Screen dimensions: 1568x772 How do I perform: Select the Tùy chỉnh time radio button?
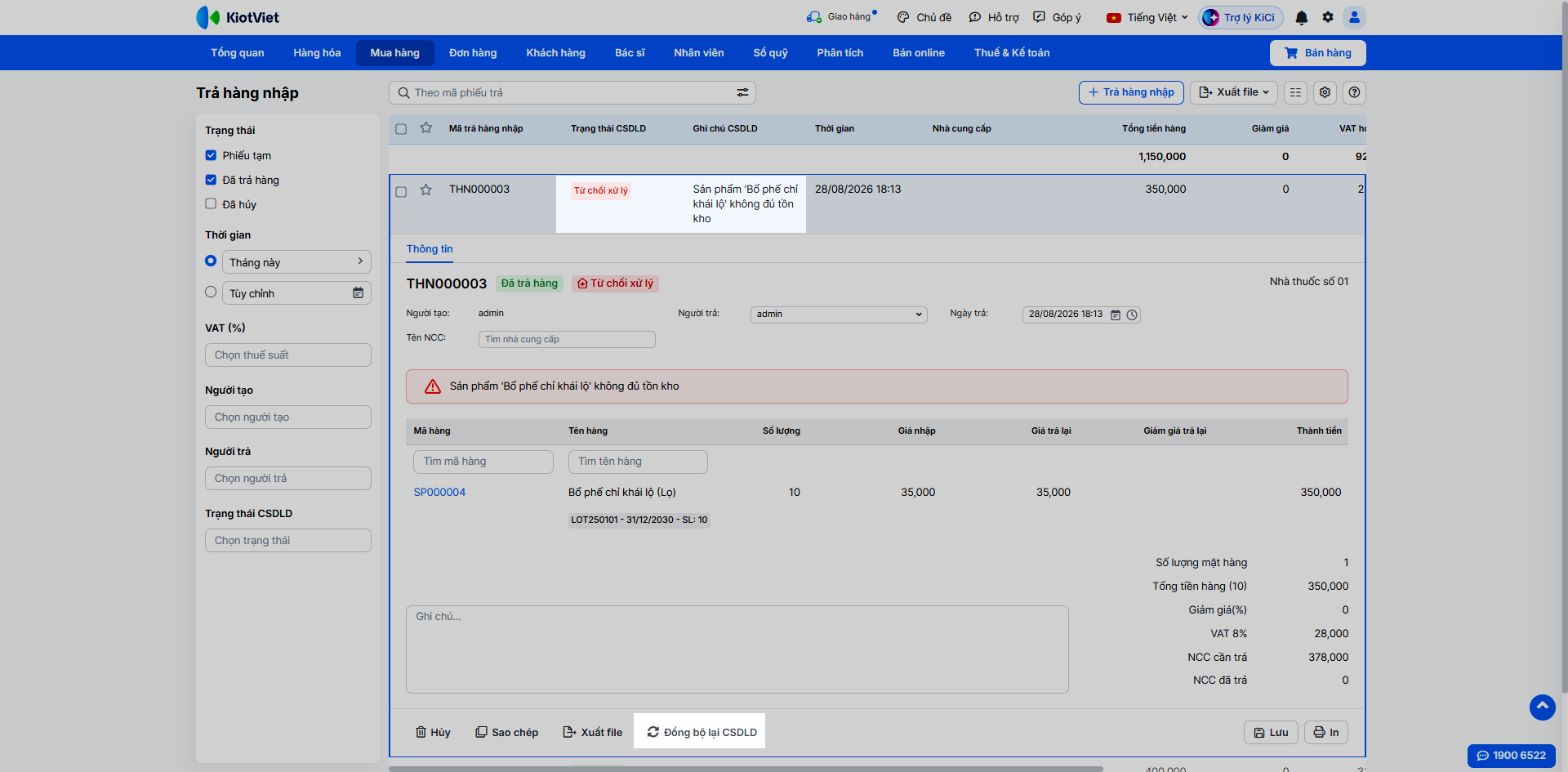click(x=211, y=292)
